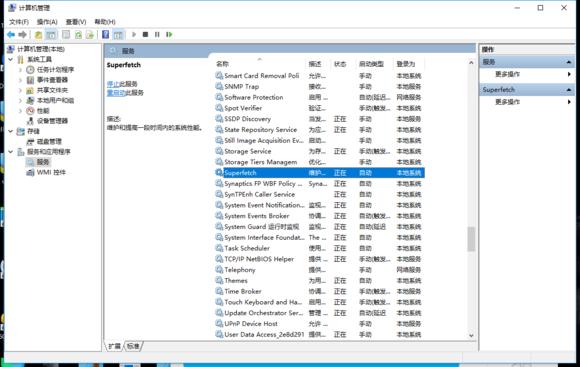Select the Time Broker service
580x367 pixels.
319,291
